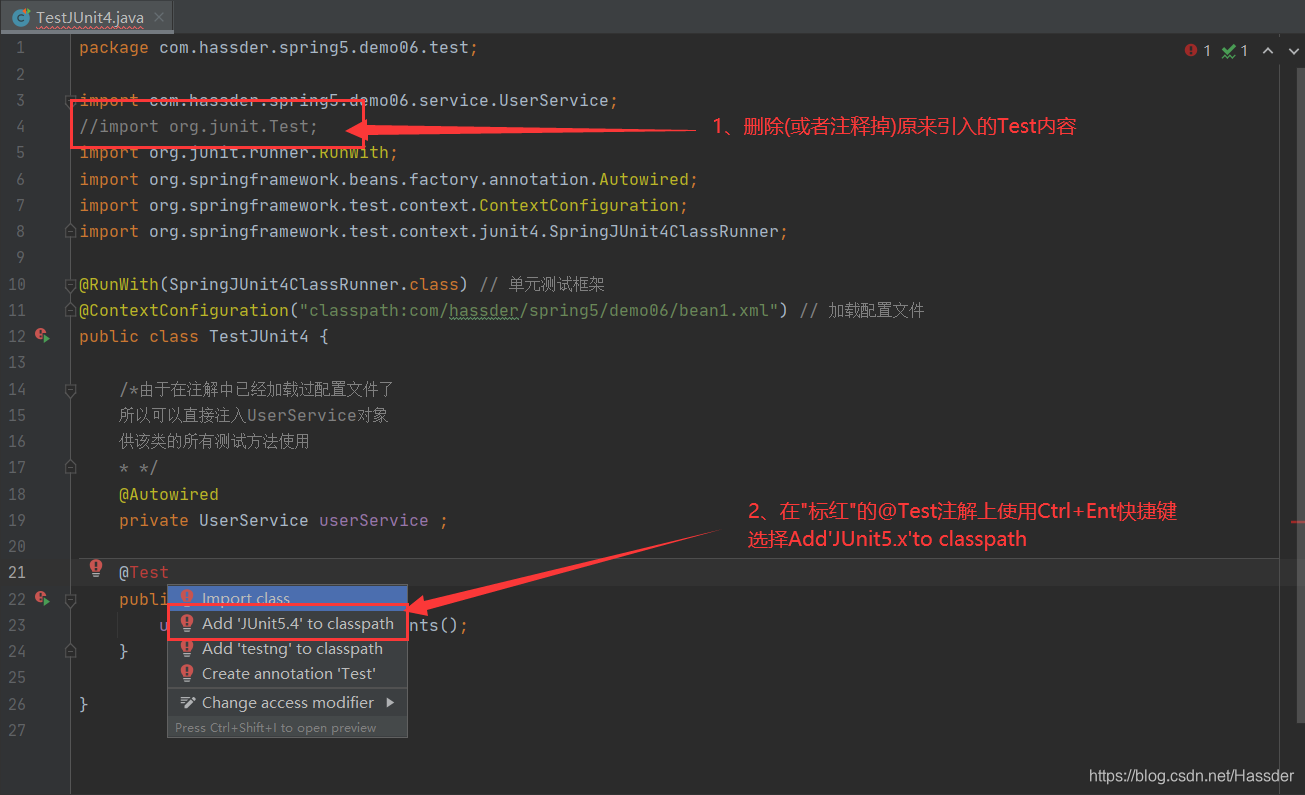Click the 'private UserService userService' field
The height and width of the screenshot is (795, 1305).
283,520
